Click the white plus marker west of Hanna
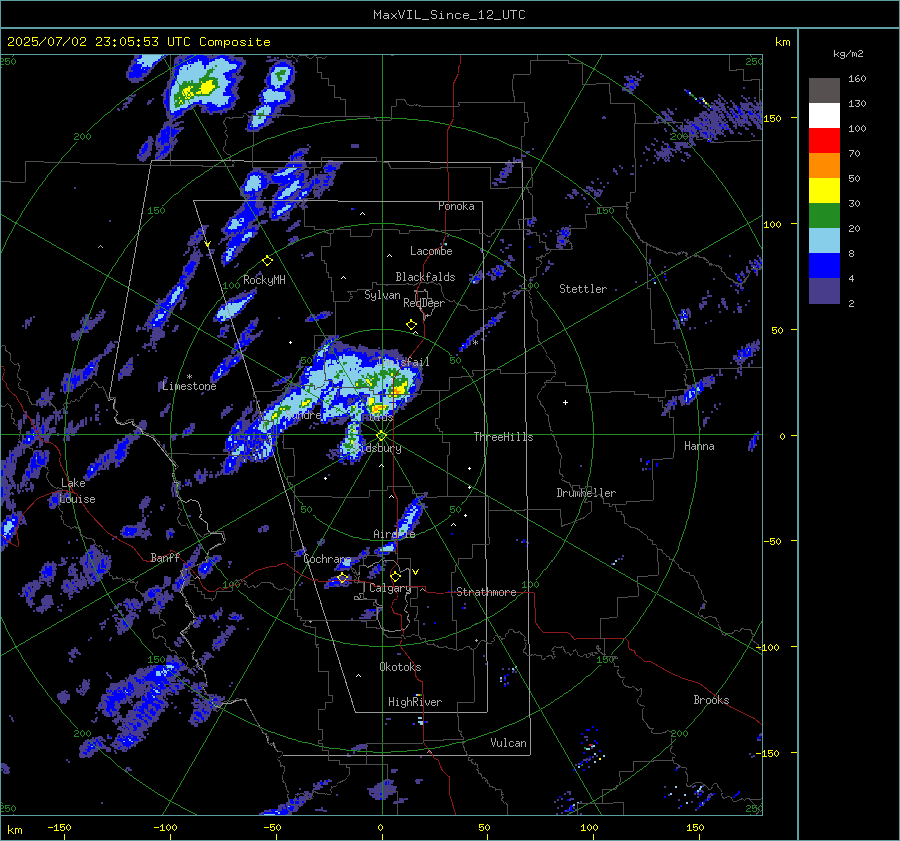 [565, 402]
